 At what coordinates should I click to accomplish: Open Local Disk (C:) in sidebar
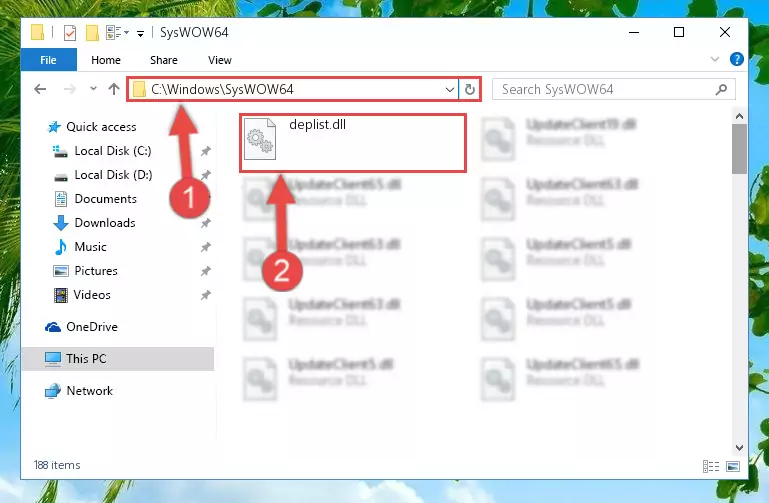tap(113, 151)
